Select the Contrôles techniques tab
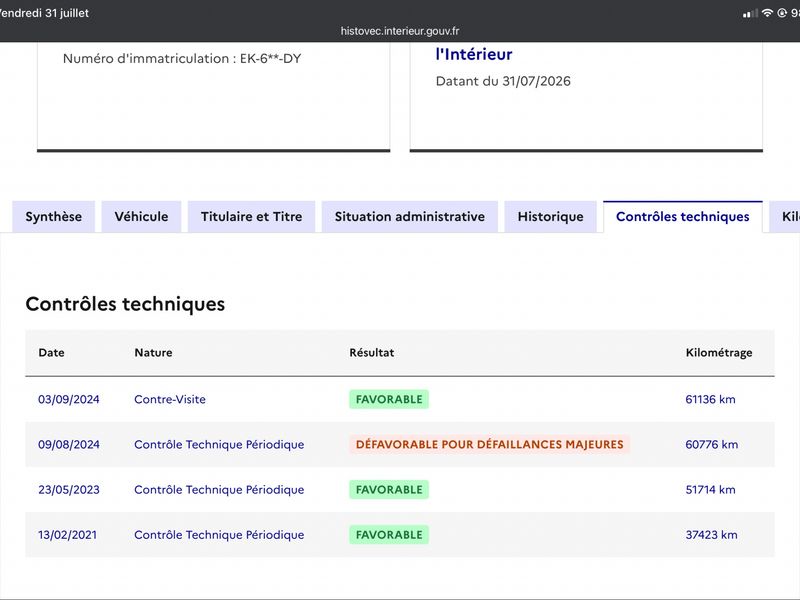Screen dimensions: 800x600 click(x=683, y=217)
